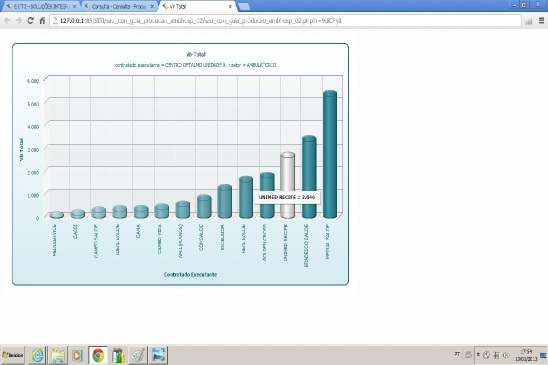Open Internet Explorer from the taskbar
This screenshot has height=365, width=548.
click(x=37, y=355)
